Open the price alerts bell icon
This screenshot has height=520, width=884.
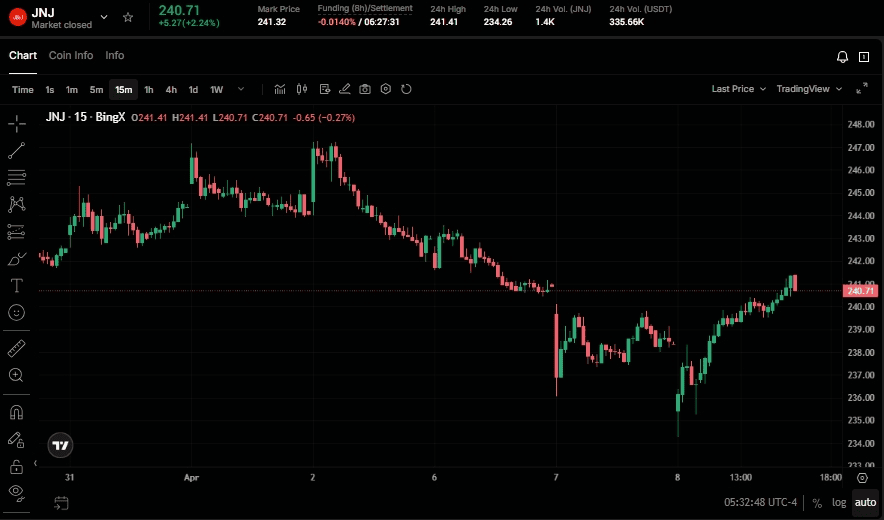point(842,57)
